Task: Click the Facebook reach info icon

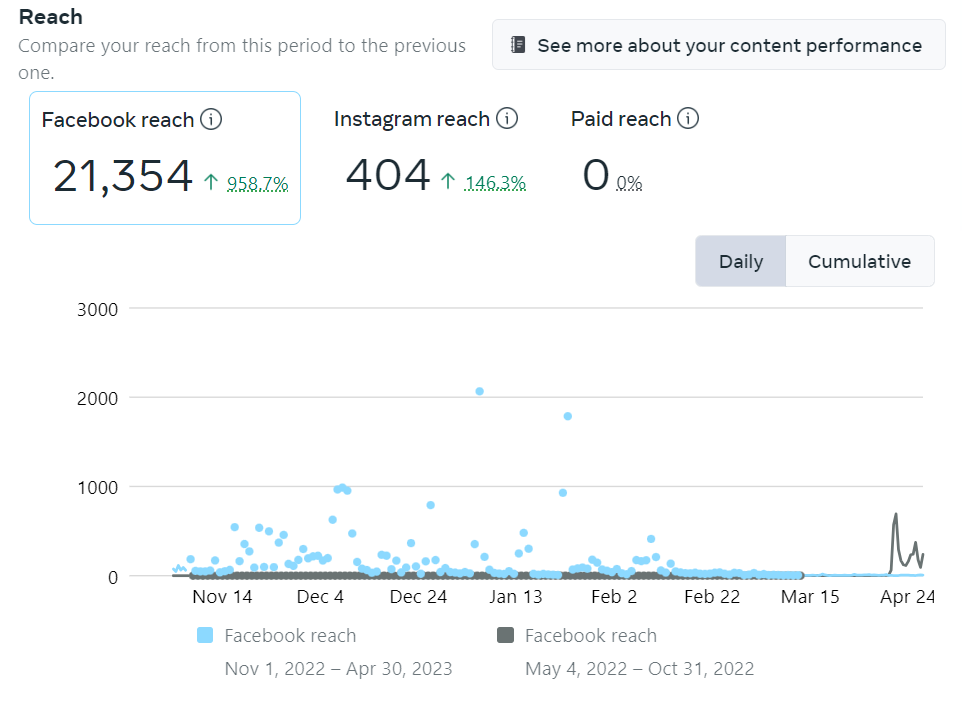Action: click(x=211, y=120)
